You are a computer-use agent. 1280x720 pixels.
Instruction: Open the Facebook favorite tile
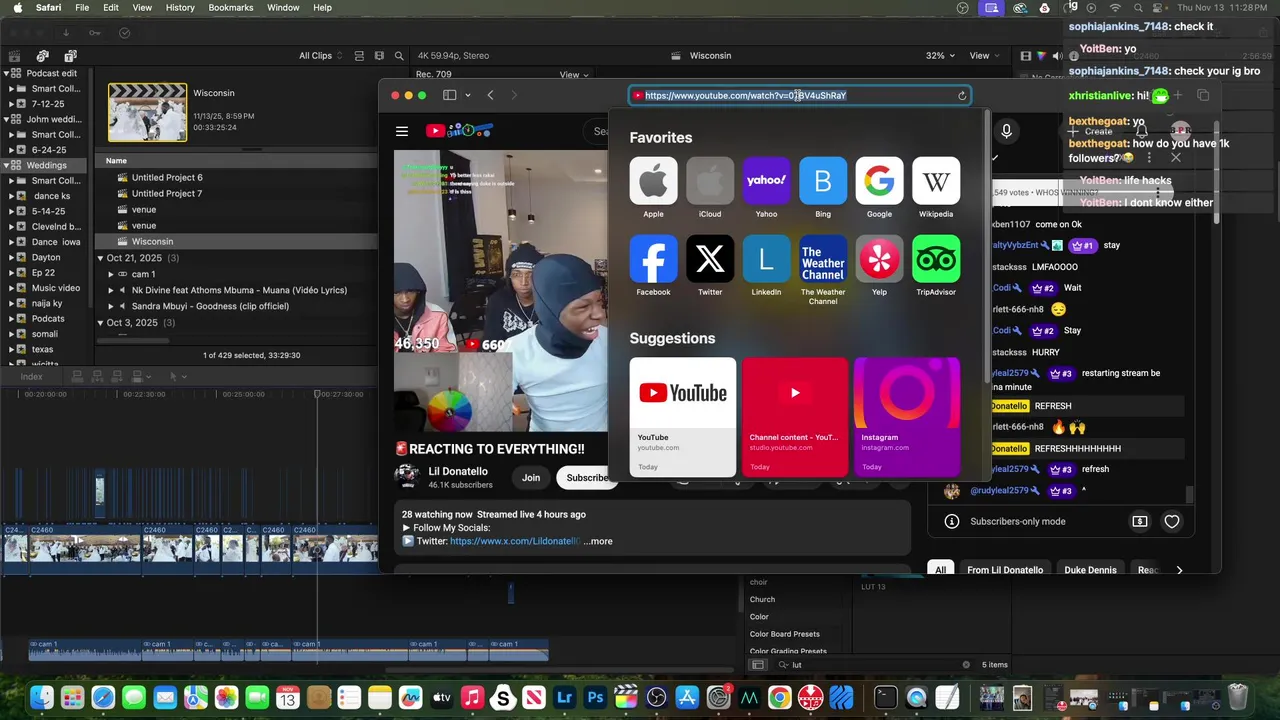pyautogui.click(x=653, y=259)
